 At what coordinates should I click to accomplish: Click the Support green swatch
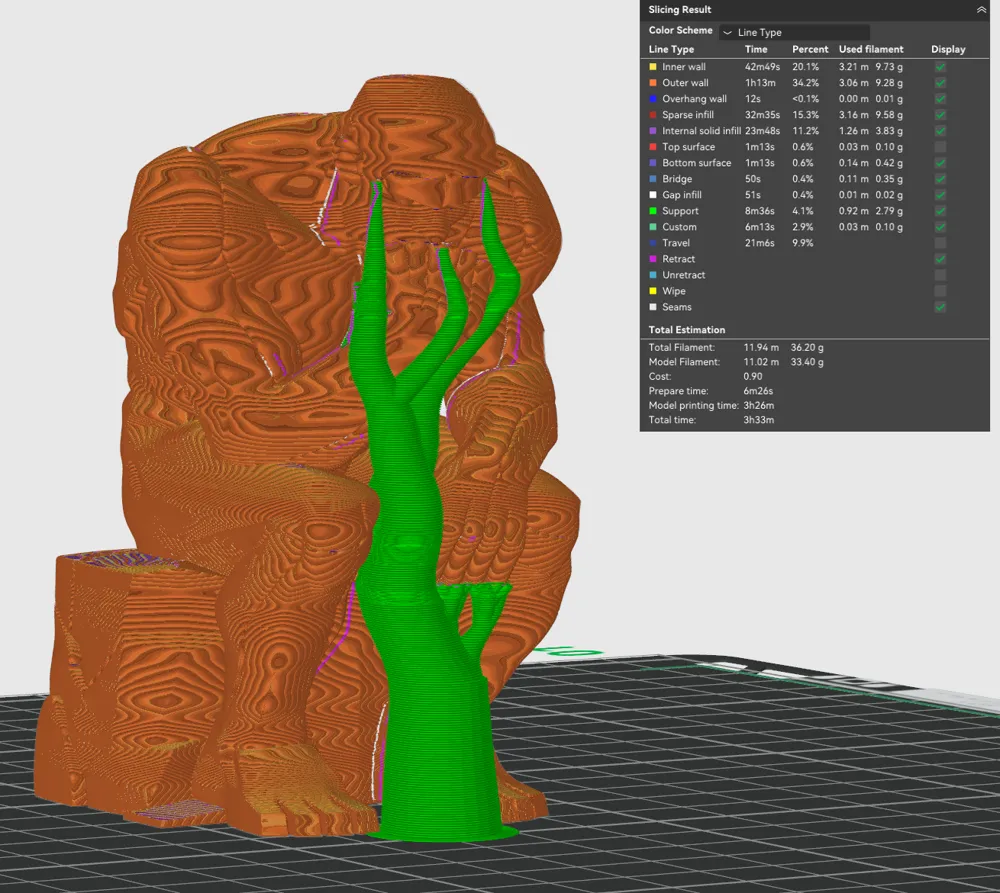pos(654,210)
